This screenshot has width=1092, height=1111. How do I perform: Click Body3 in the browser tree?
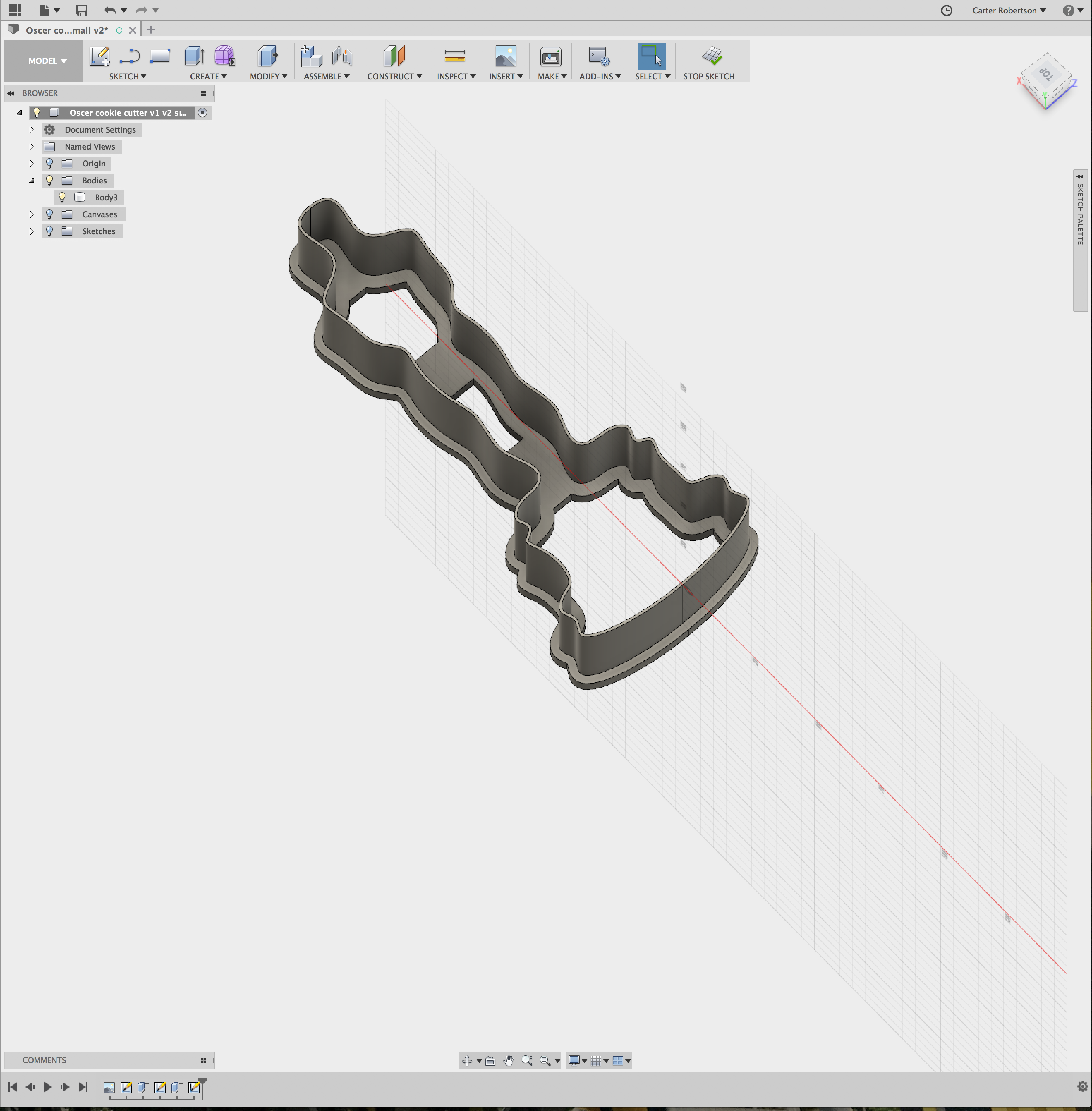(106, 197)
